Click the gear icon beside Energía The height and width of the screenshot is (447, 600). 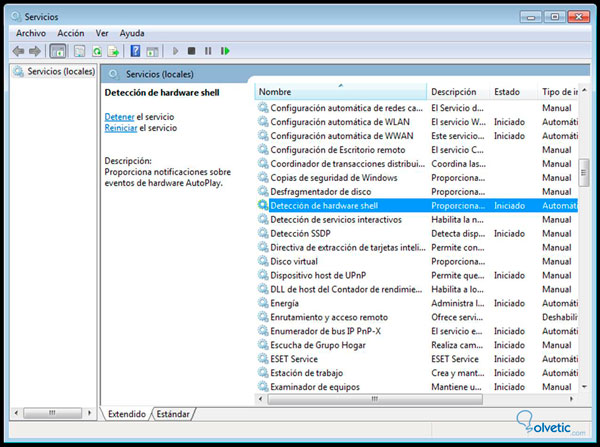[263, 303]
